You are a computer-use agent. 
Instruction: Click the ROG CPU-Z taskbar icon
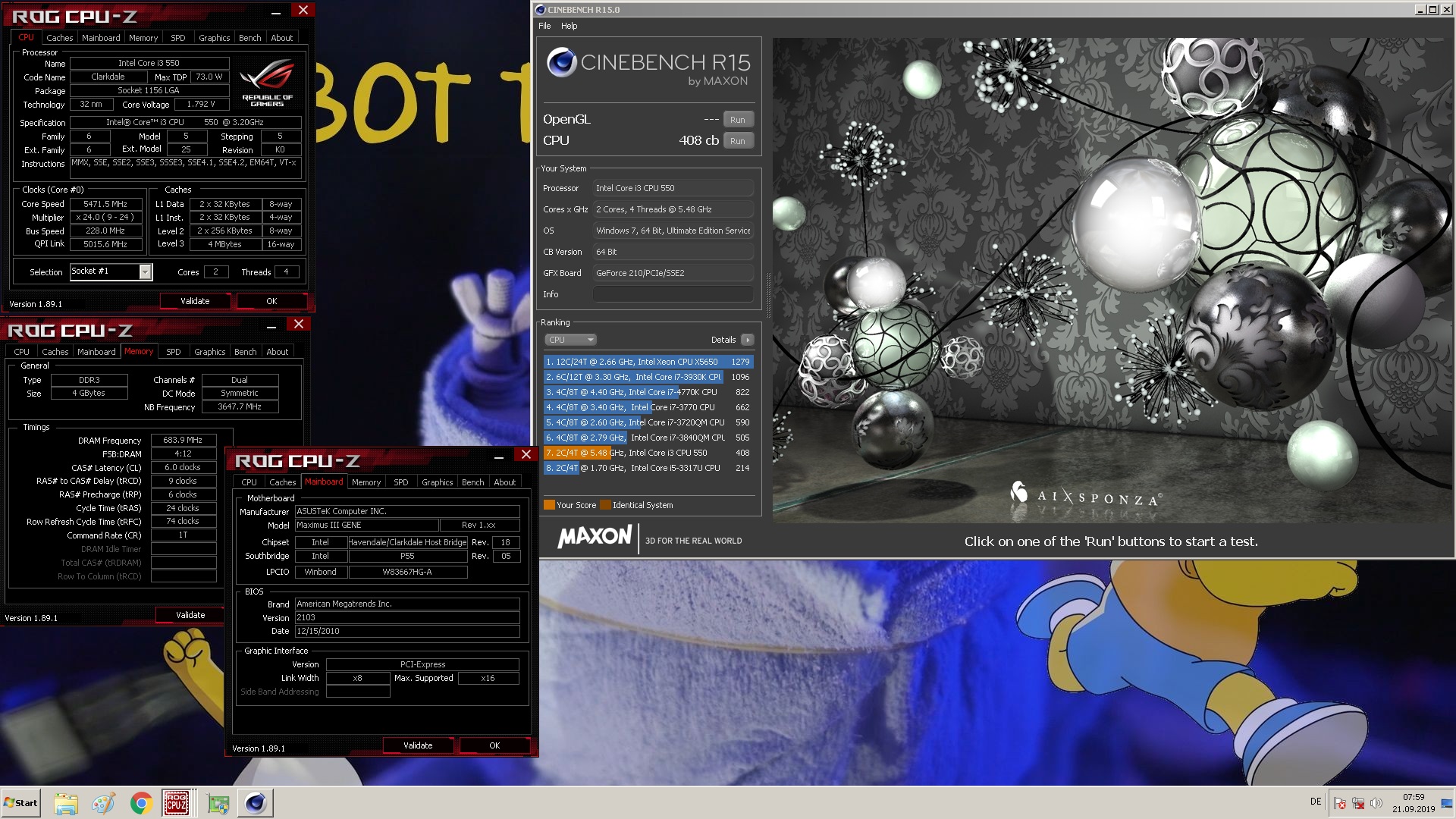coord(177,803)
